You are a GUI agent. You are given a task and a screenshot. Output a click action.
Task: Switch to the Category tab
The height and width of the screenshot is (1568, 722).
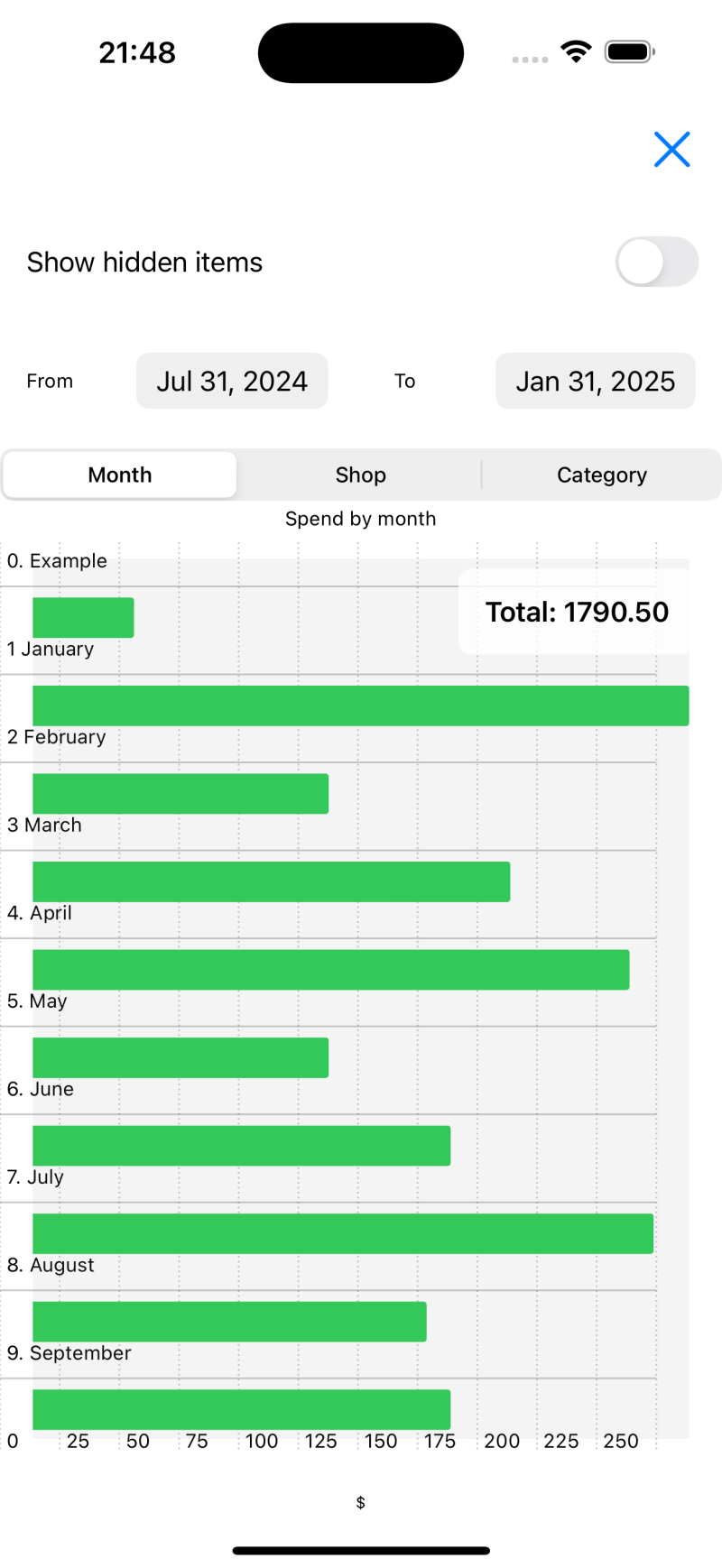point(601,475)
